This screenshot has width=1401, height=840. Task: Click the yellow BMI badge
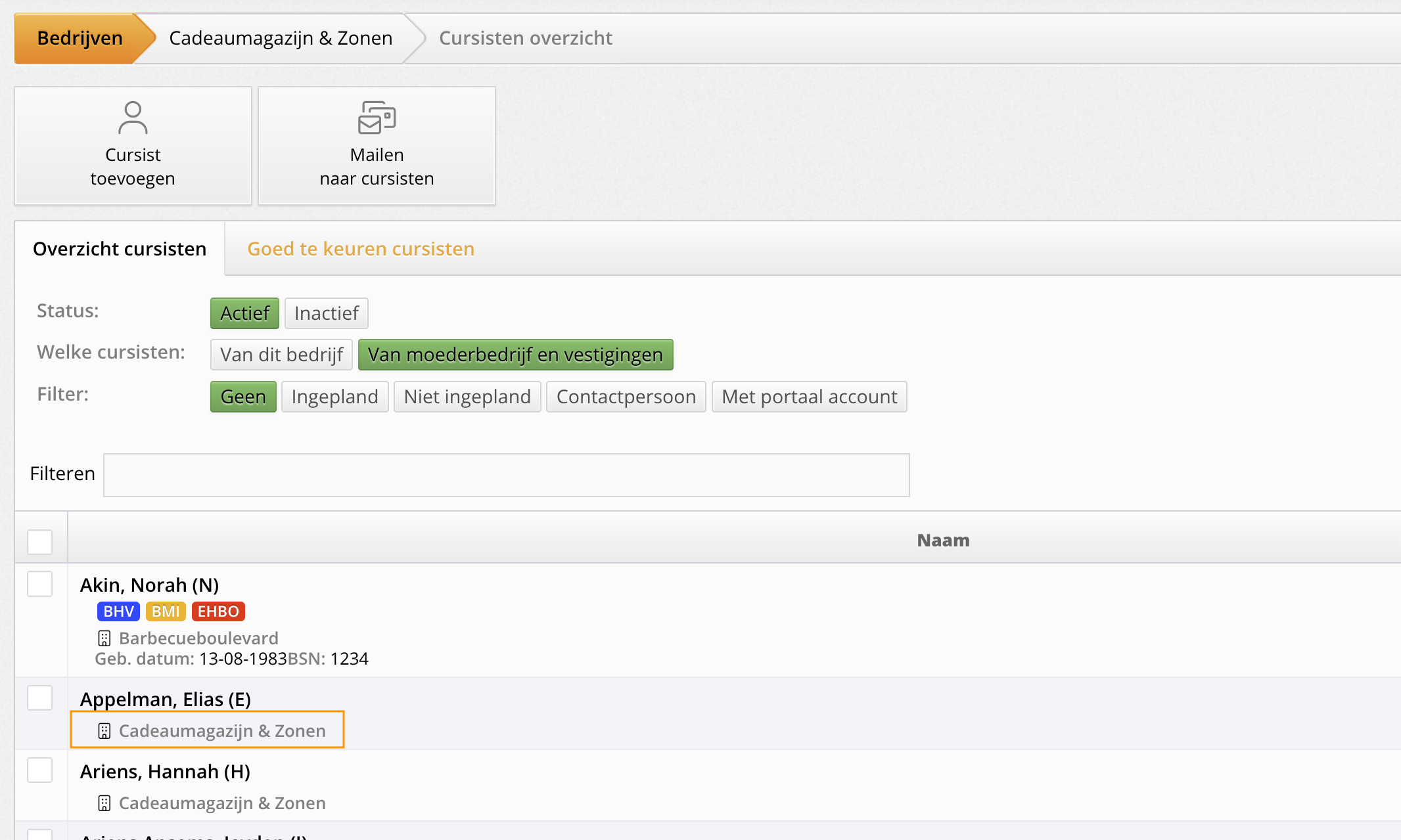[x=166, y=611]
